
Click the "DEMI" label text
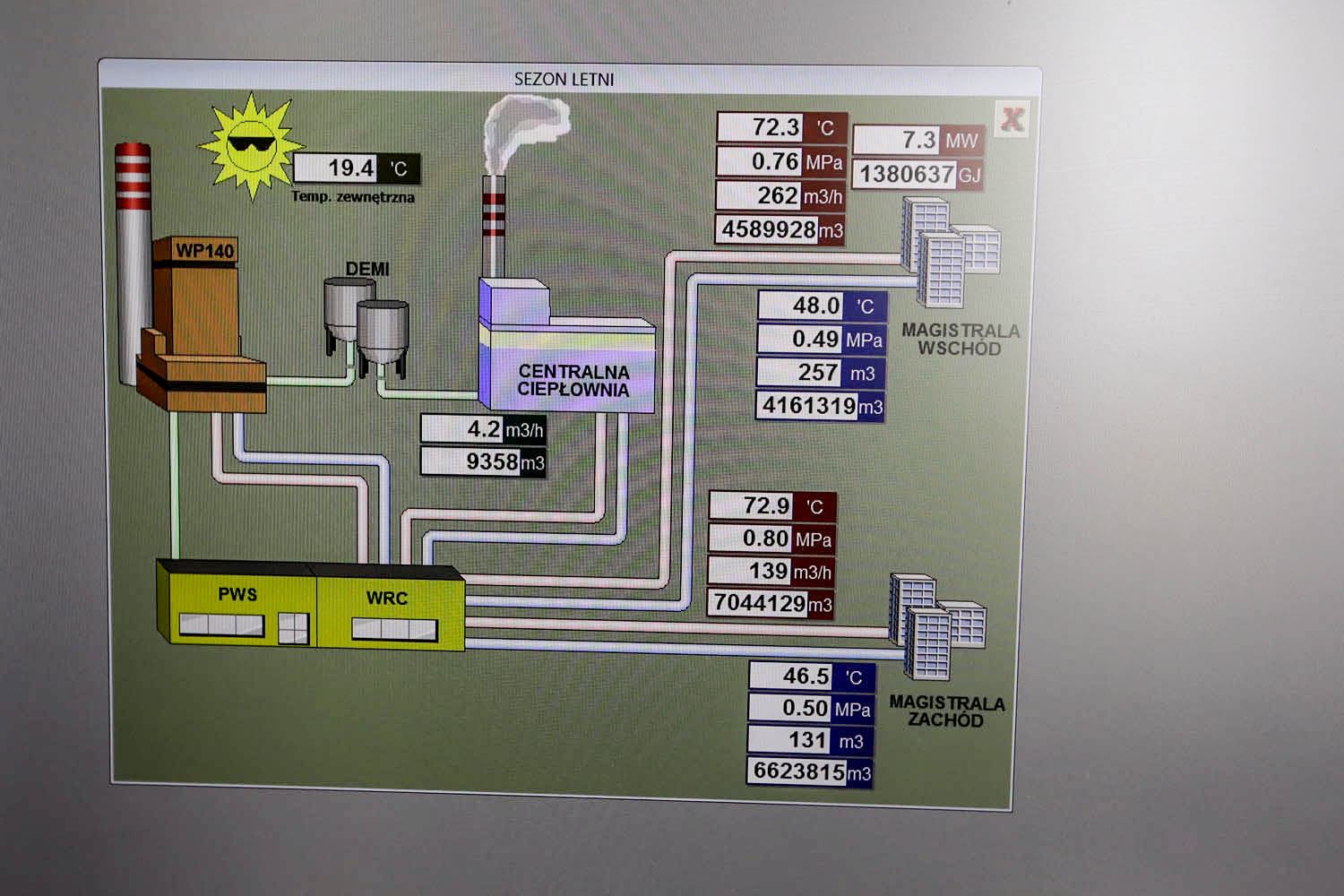[x=367, y=269]
